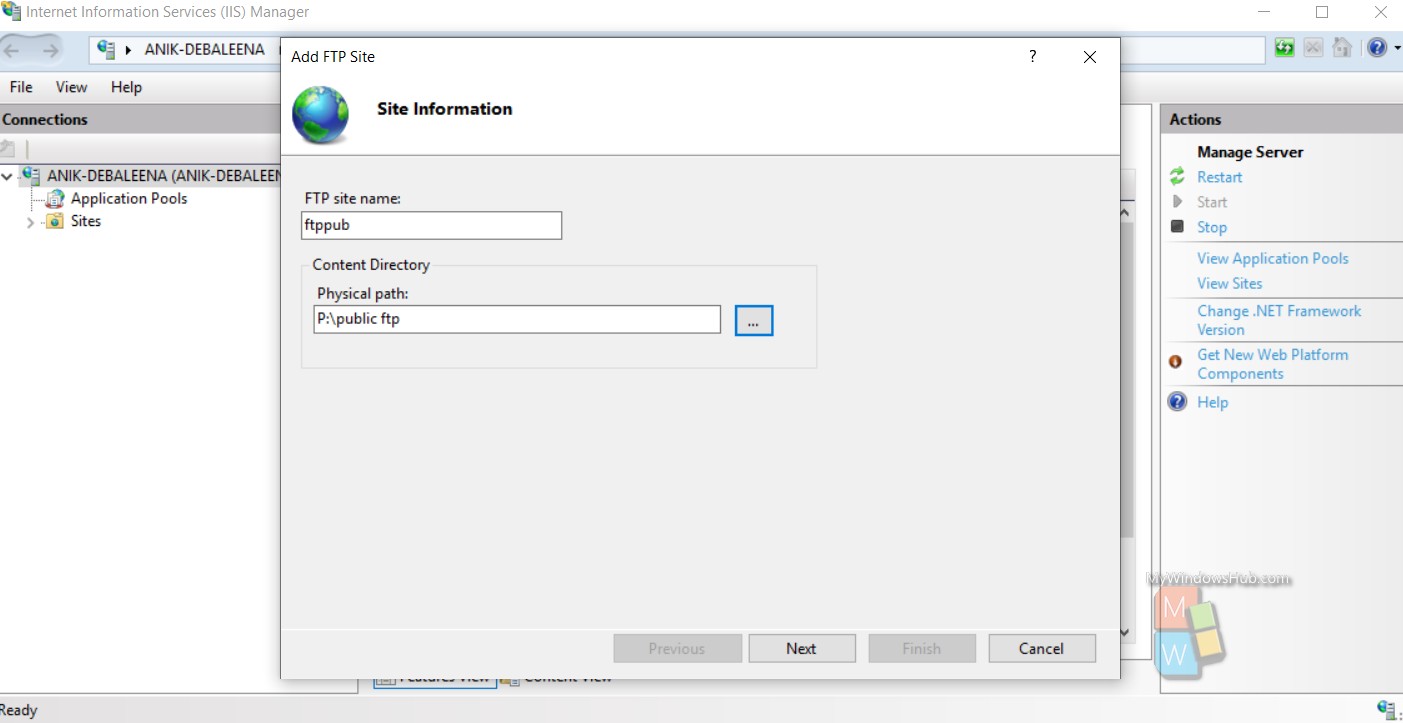The height and width of the screenshot is (723, 1403).
Task: Browse for physical path with ellipsis button
Action: [754, 320]
